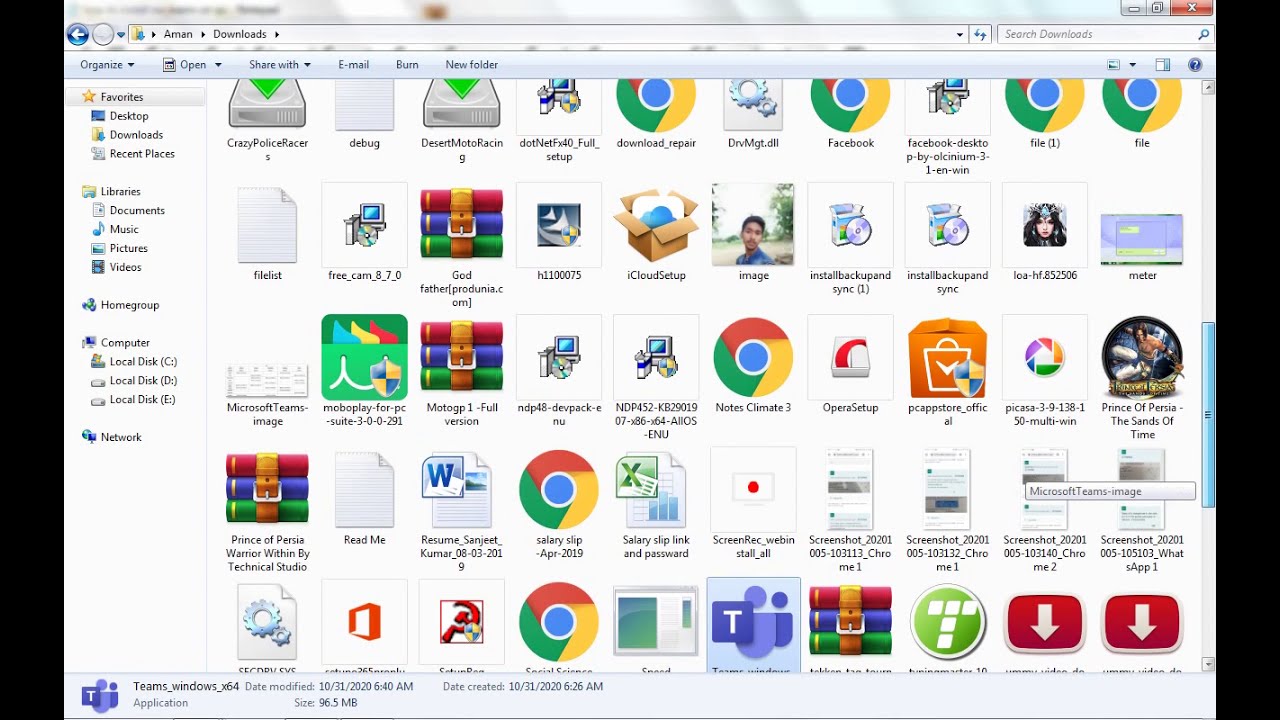Open the Organize dropdown menu

(107, 64)
